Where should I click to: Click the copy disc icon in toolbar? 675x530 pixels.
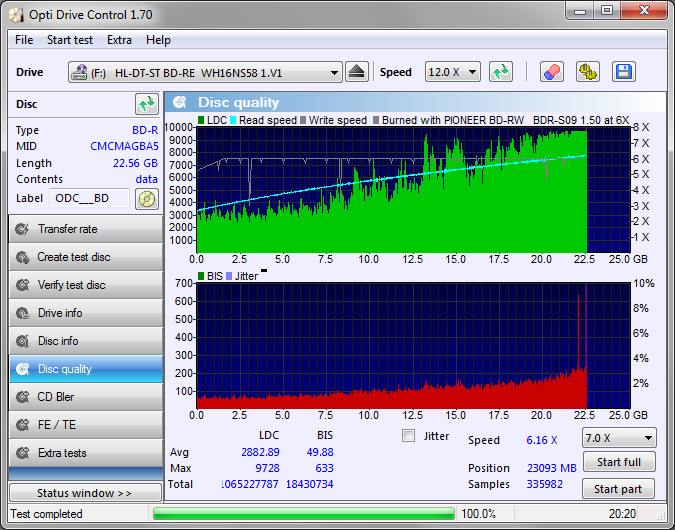587,72
